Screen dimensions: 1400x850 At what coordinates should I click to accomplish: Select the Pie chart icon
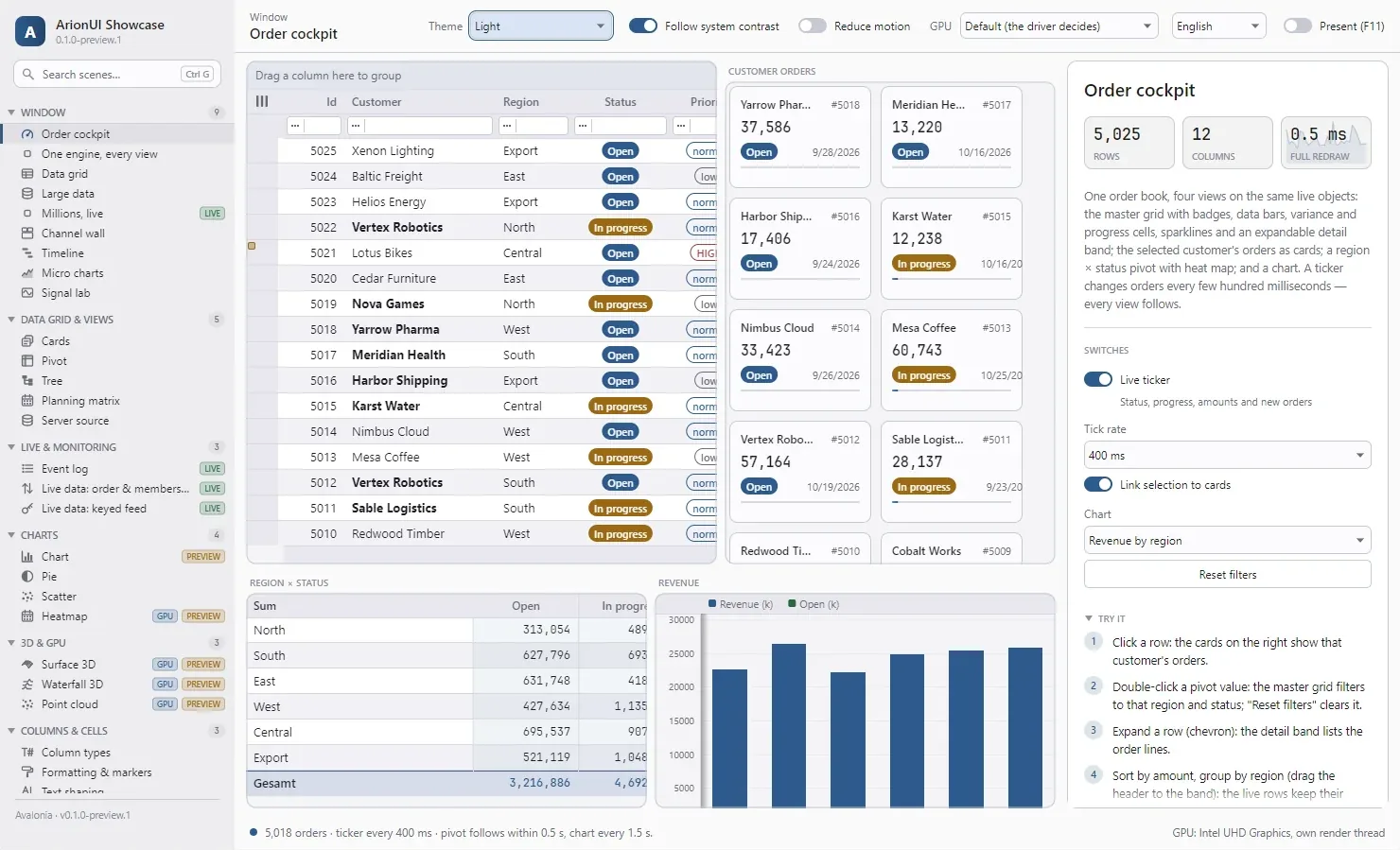pyautogui.click(x=27, y=577)
